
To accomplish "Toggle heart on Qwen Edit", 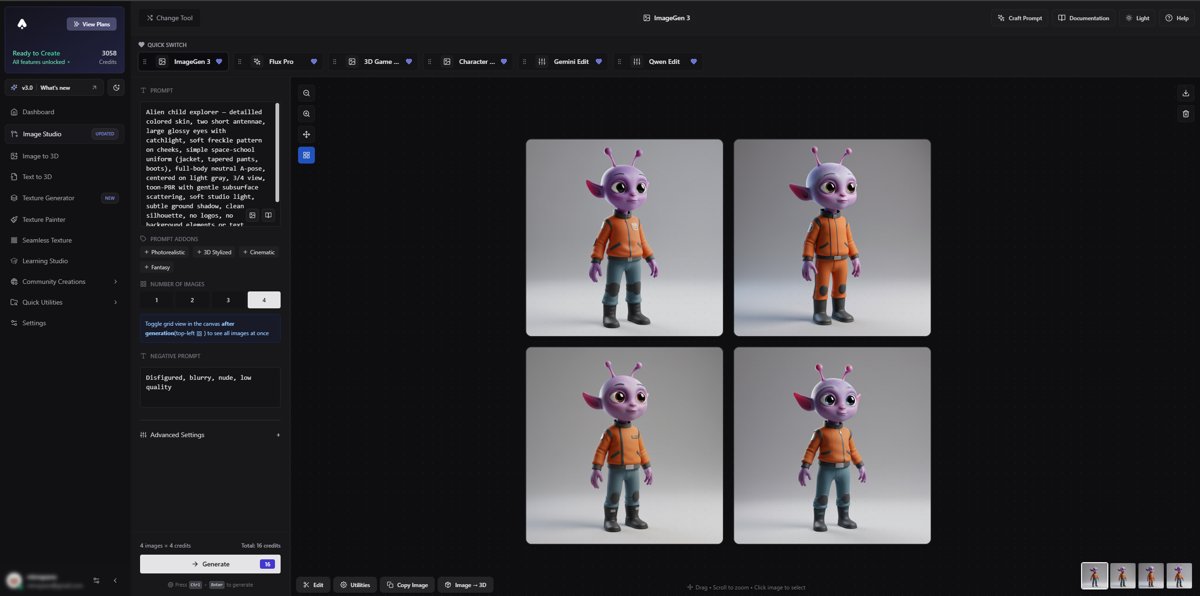I will click(693, 62).
